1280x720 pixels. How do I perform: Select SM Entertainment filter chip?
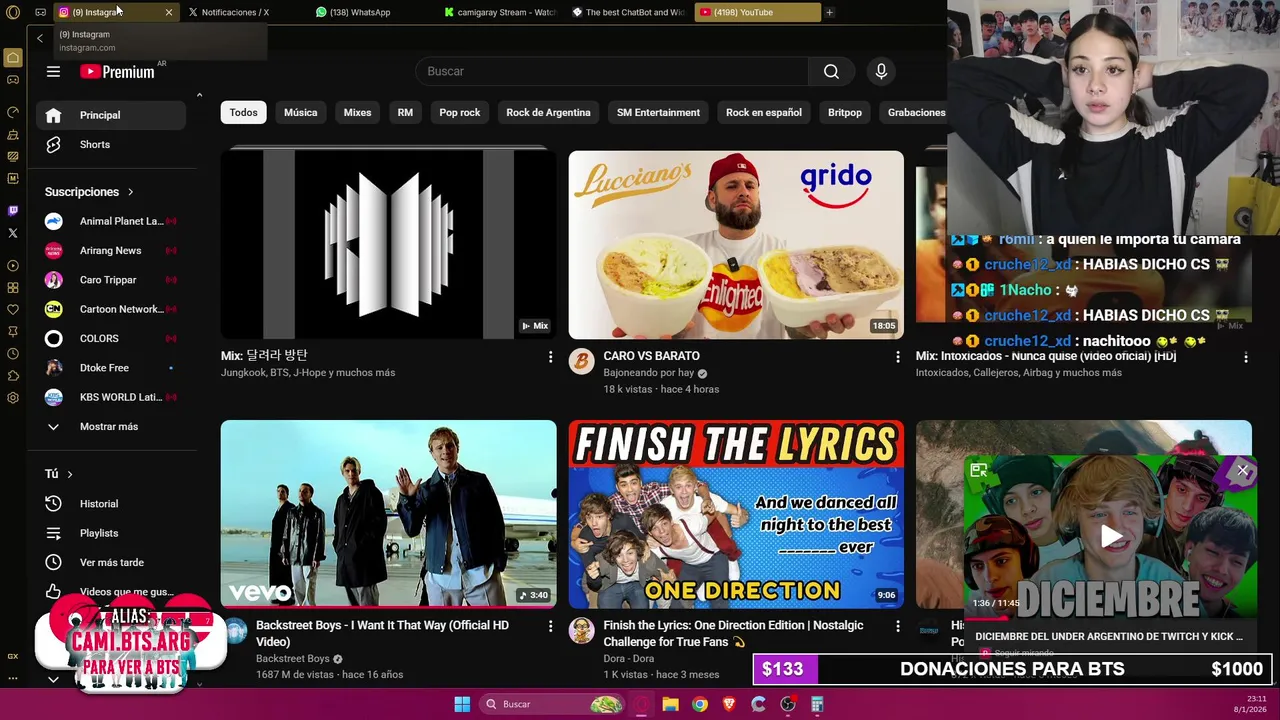click(658, 113)
